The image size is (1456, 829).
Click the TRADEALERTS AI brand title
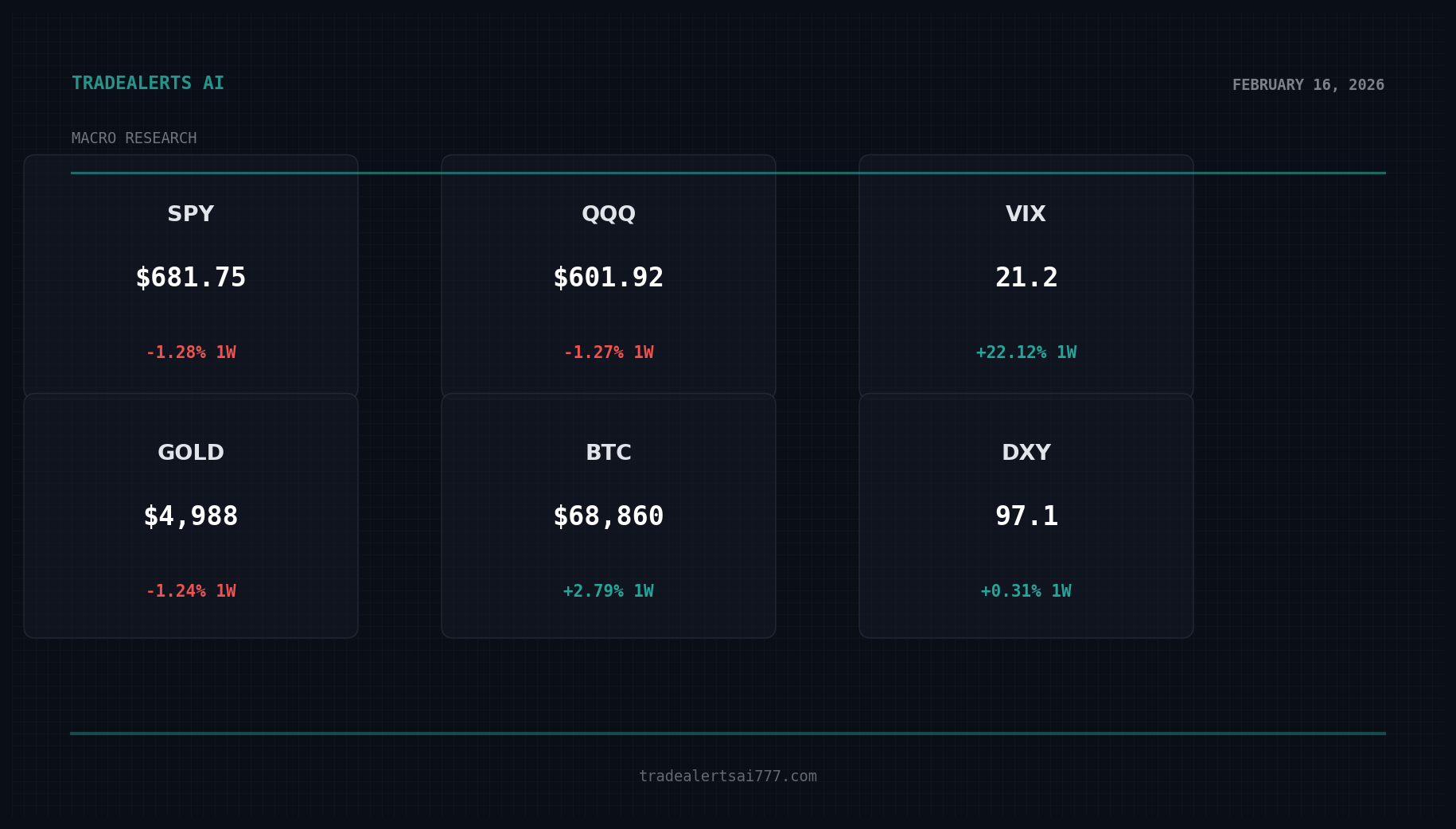[x=148, y=84]
